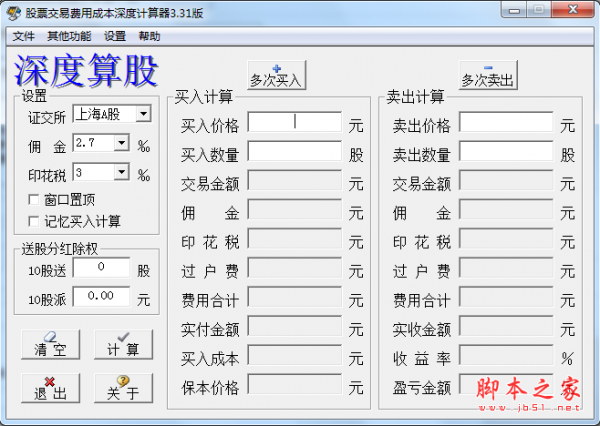Click the sell-side 交易金额 field
Image resolution: width=600 pixels, height=426 pixels.
tap(506, 180)
